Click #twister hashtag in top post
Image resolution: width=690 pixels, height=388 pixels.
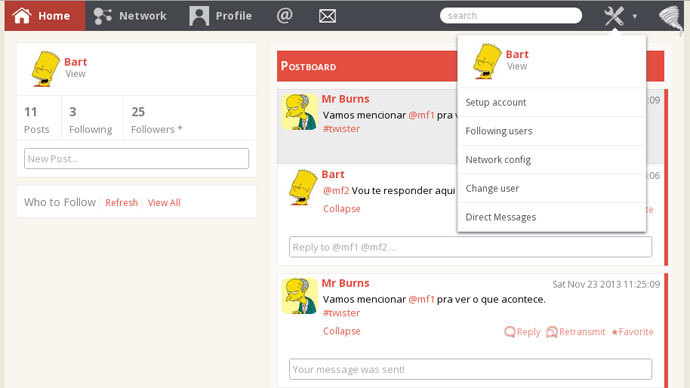341,129
